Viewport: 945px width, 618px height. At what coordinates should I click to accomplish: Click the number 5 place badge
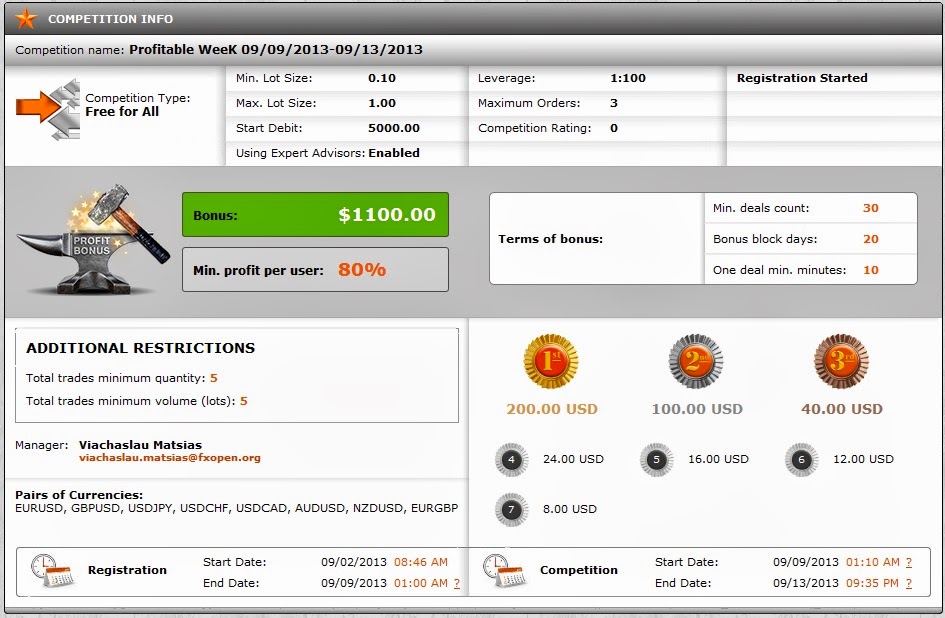(656, 459)
